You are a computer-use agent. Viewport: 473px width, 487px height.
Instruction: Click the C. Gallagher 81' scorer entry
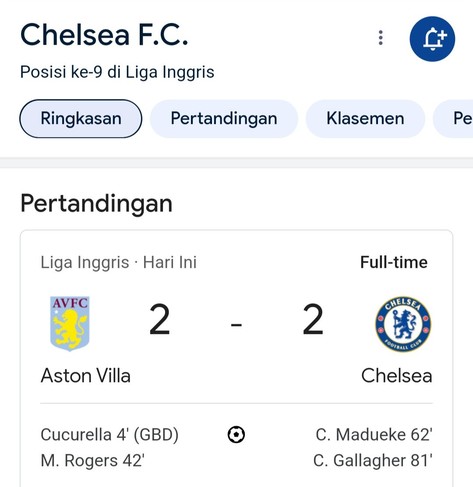[x=373, y=461]
